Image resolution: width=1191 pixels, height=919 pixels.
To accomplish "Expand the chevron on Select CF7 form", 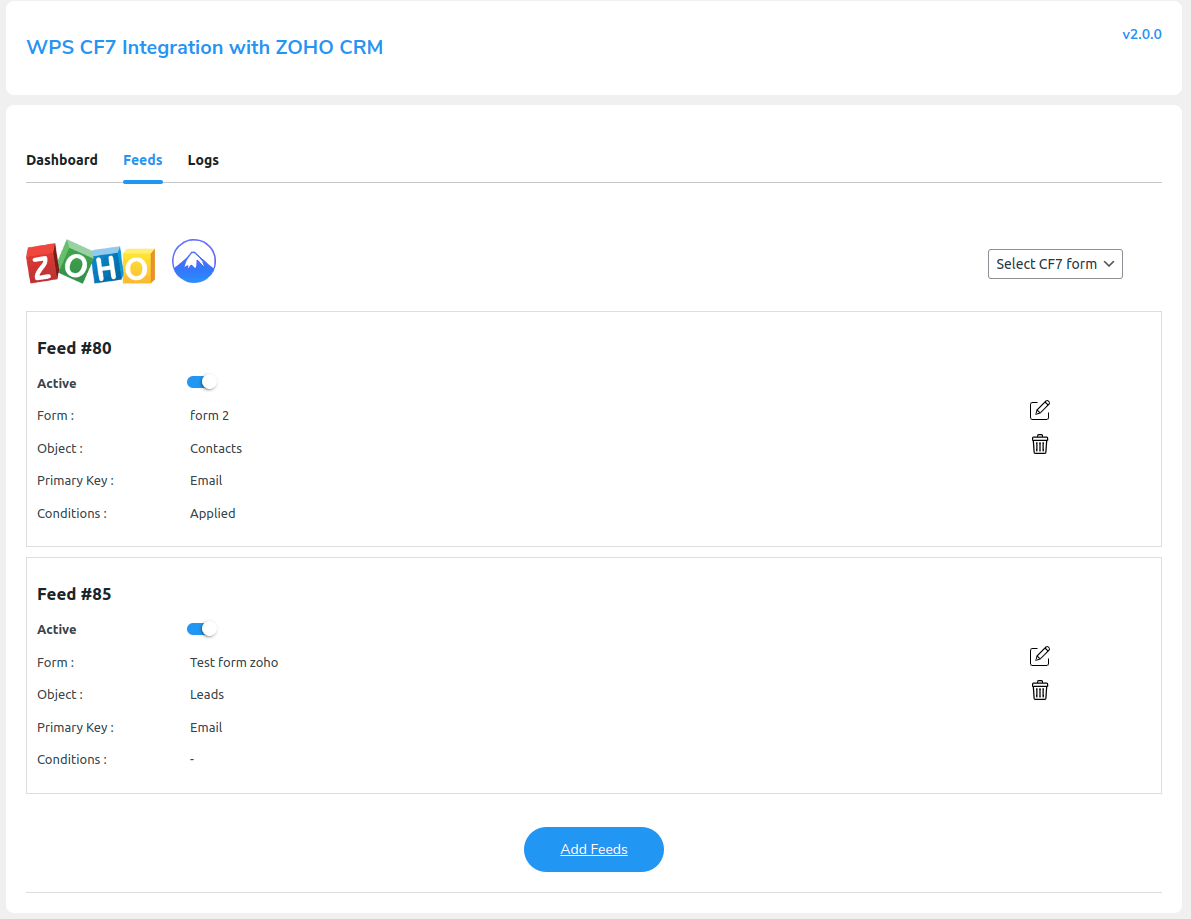I will click(x=1108, y=264).
